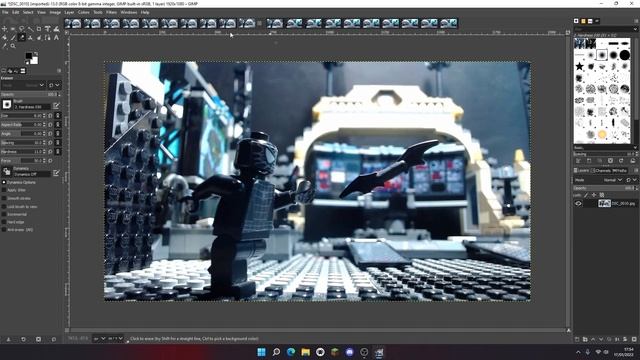The width and height of the screenshot is (640, 360).
Task: Enable the Incremental checkbox
Action: coord(4,214)
